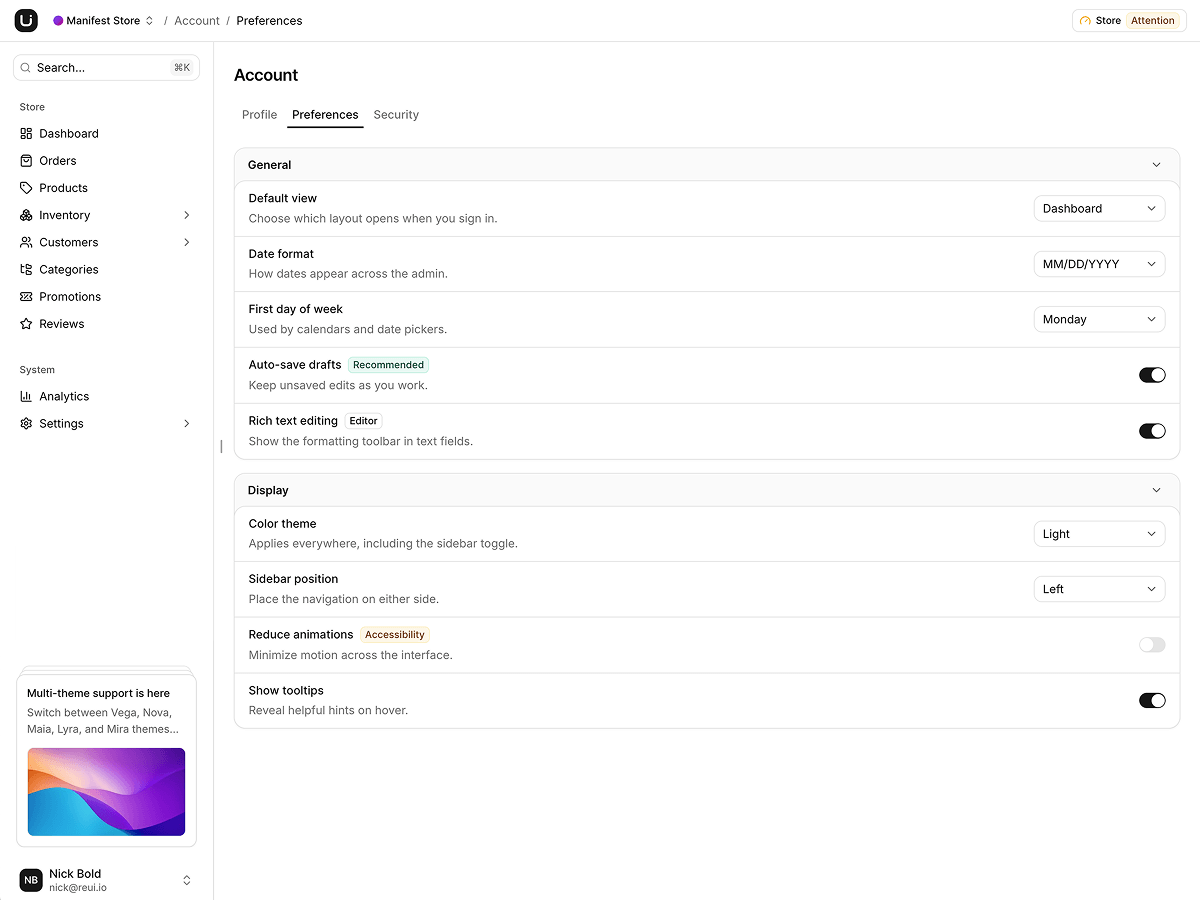
Task: Collapse the Display section chevron
Action: [1156, 490]
